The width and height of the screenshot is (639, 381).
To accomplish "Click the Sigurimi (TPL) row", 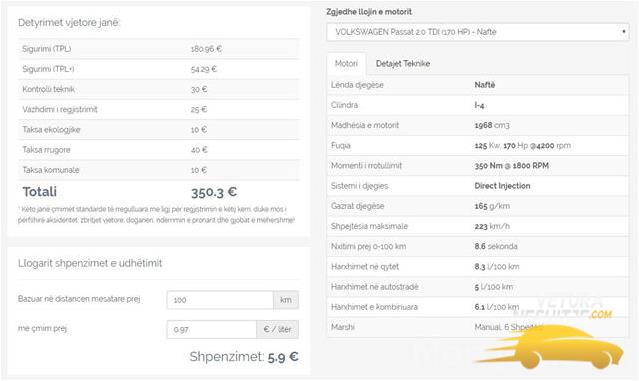I will [x=159, y=49].
